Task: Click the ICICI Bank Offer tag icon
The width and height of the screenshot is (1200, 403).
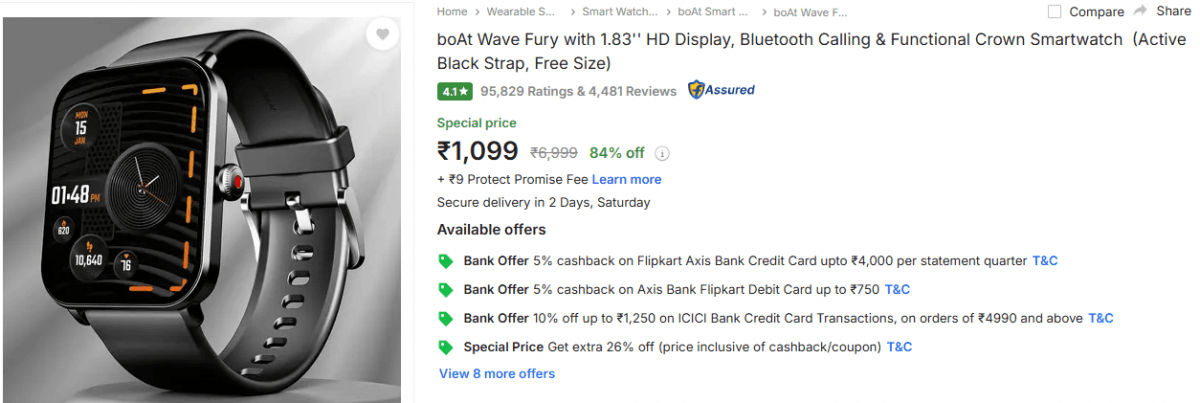Action: pyautogui.click(x=446, y=319)
